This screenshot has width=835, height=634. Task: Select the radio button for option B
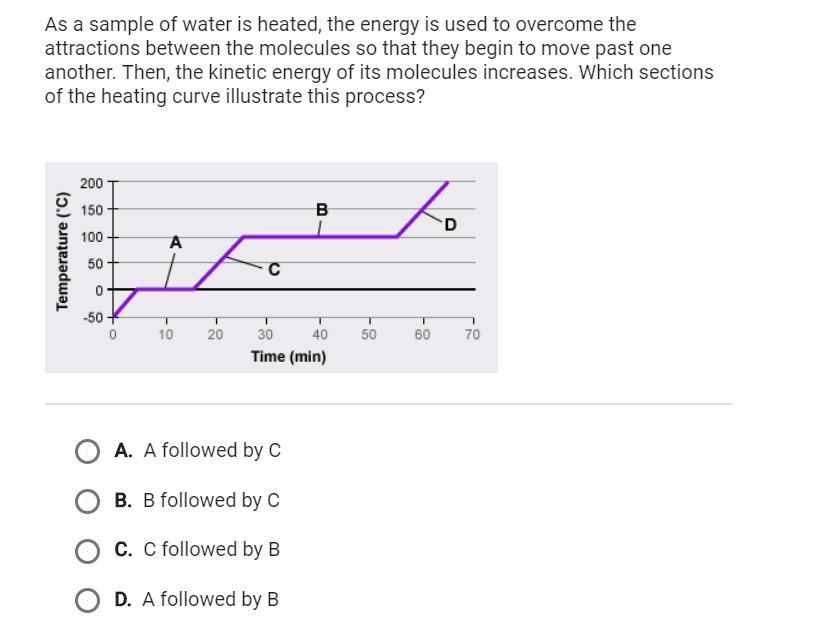pyautogui.click(x=88, y=500)
